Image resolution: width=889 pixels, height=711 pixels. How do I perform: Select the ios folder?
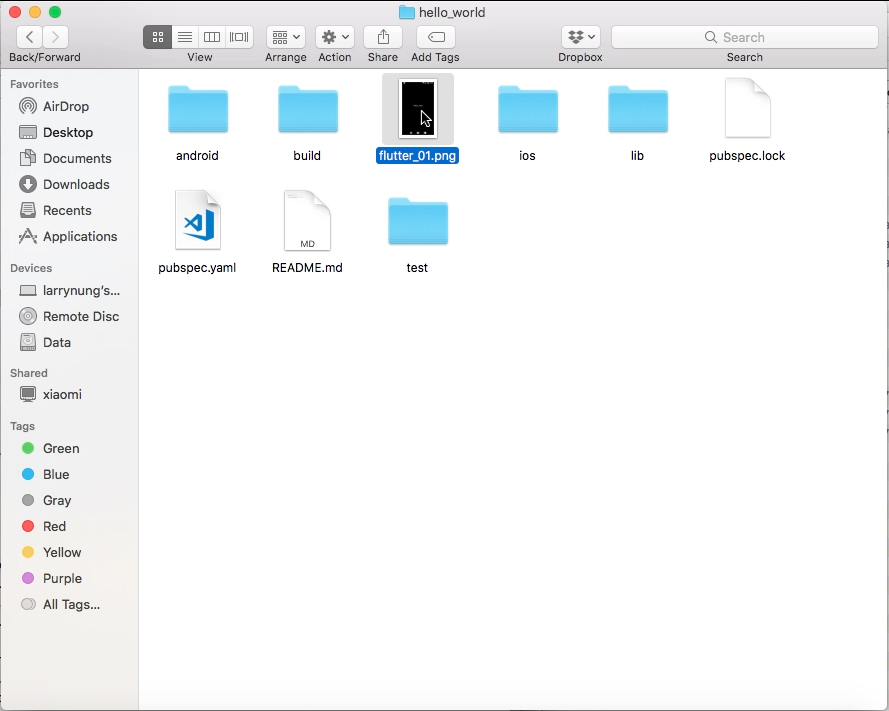[528, 109]
